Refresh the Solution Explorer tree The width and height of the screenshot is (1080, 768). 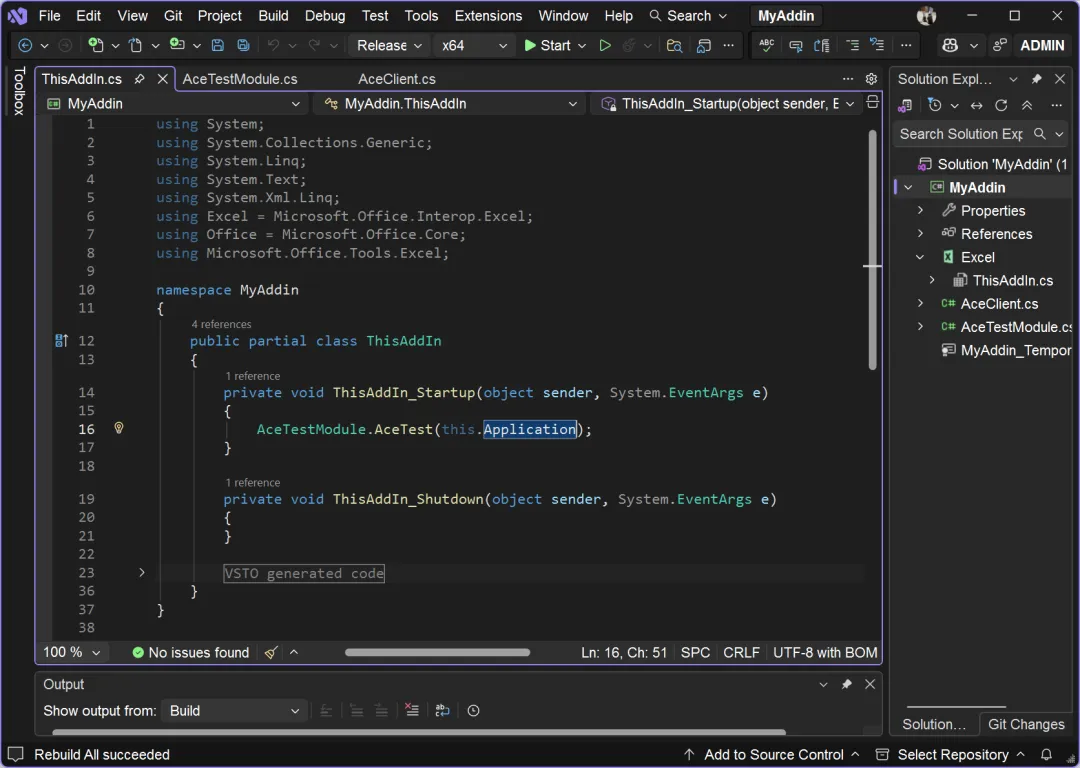tap(1001, 106)
